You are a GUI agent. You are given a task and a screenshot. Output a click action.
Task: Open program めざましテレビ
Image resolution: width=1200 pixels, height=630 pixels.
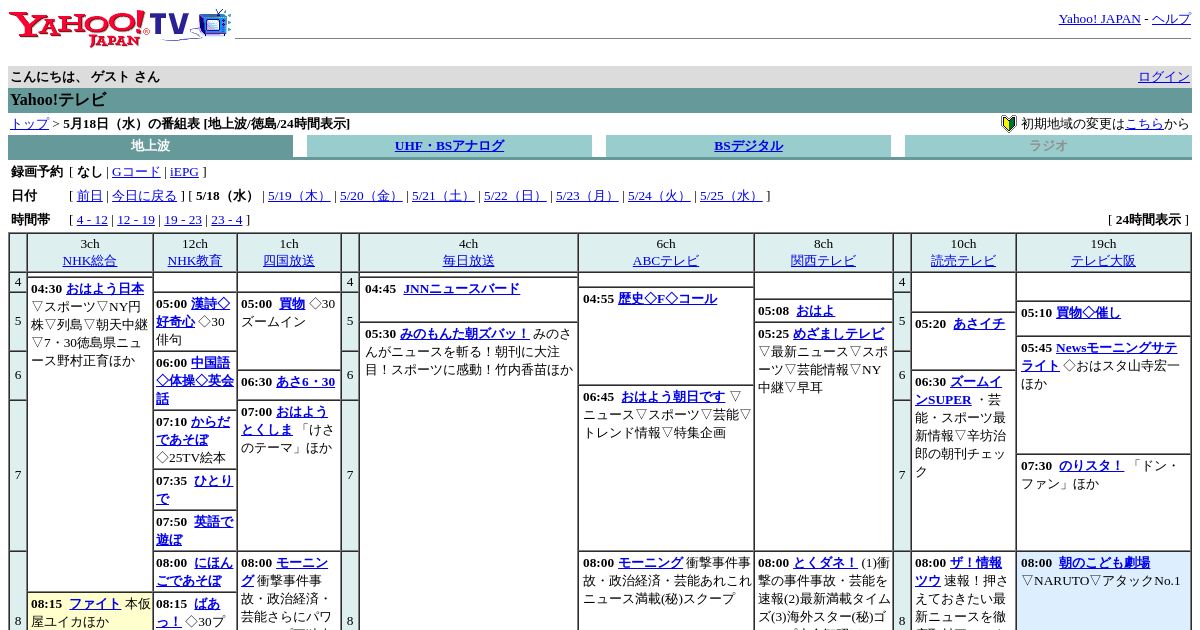pyautogui.click(x=838, y=334)
